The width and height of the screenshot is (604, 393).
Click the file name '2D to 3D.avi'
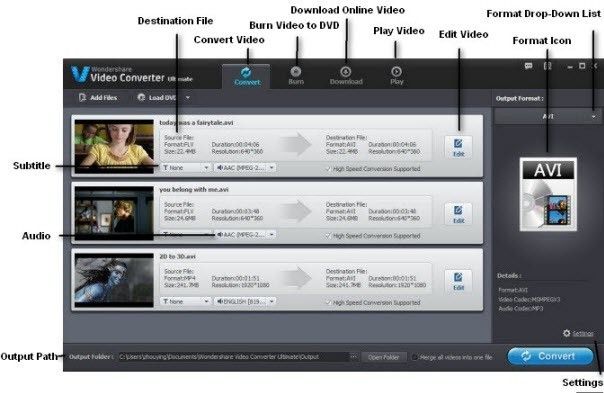pyautogui.click(x=177, y=256)
